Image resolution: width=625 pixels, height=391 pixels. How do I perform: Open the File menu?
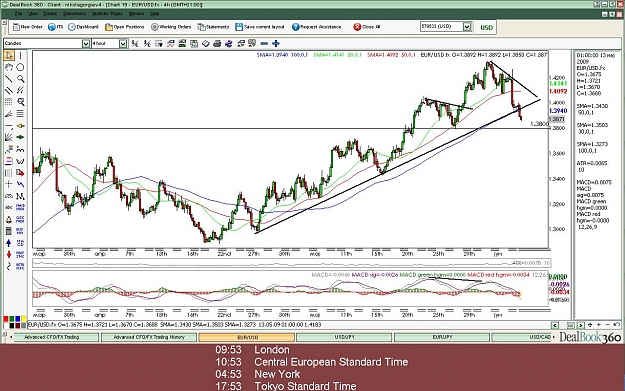click(x=18, y=14)
